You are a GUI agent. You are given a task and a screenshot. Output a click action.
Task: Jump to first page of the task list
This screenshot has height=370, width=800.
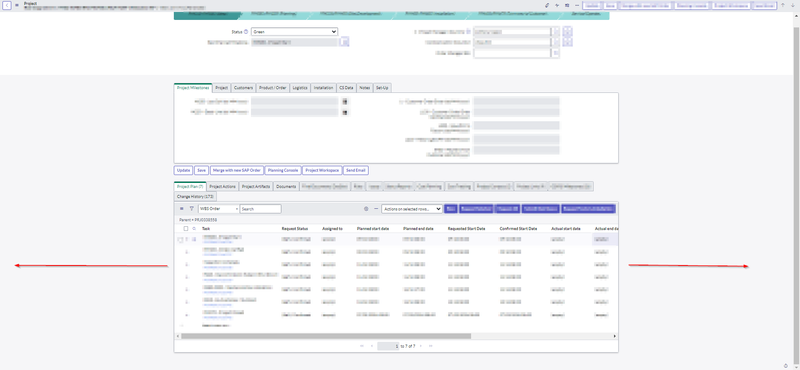click(x=362, y=346)
